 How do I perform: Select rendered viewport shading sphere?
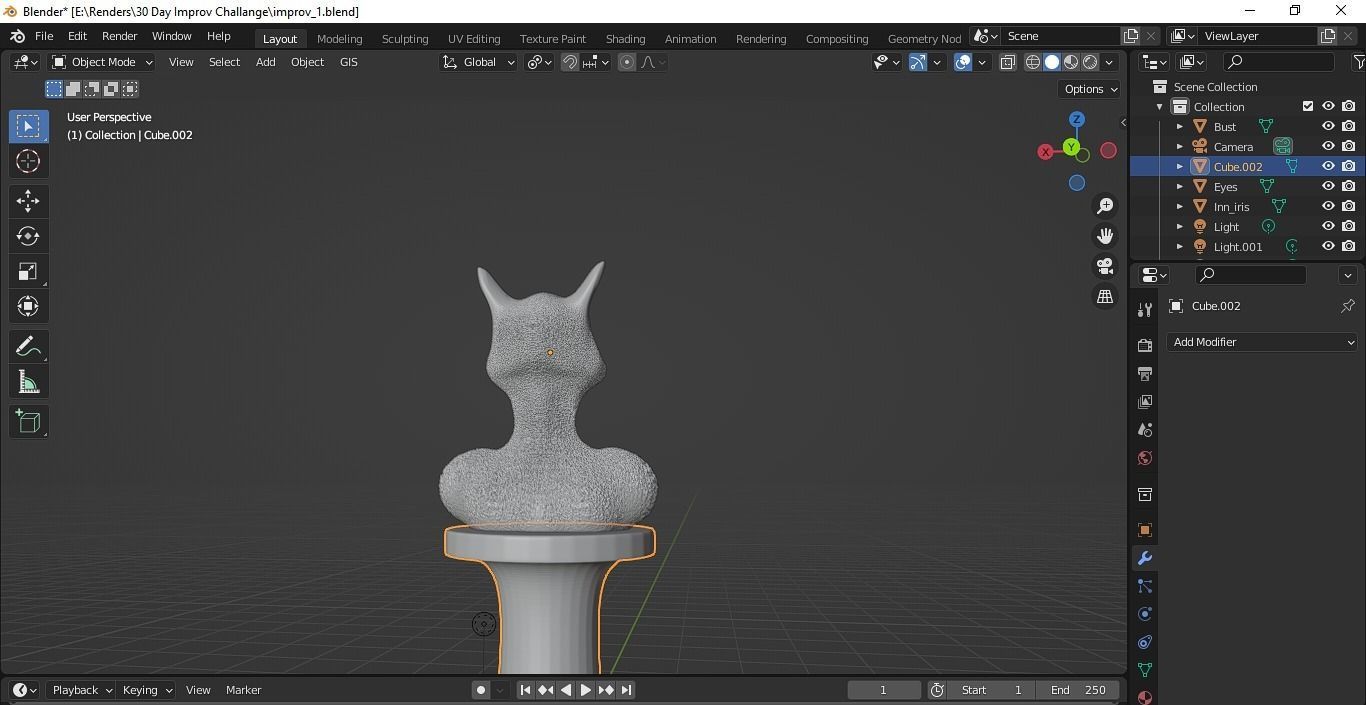pyautogui.click(x=1090, y=62)
